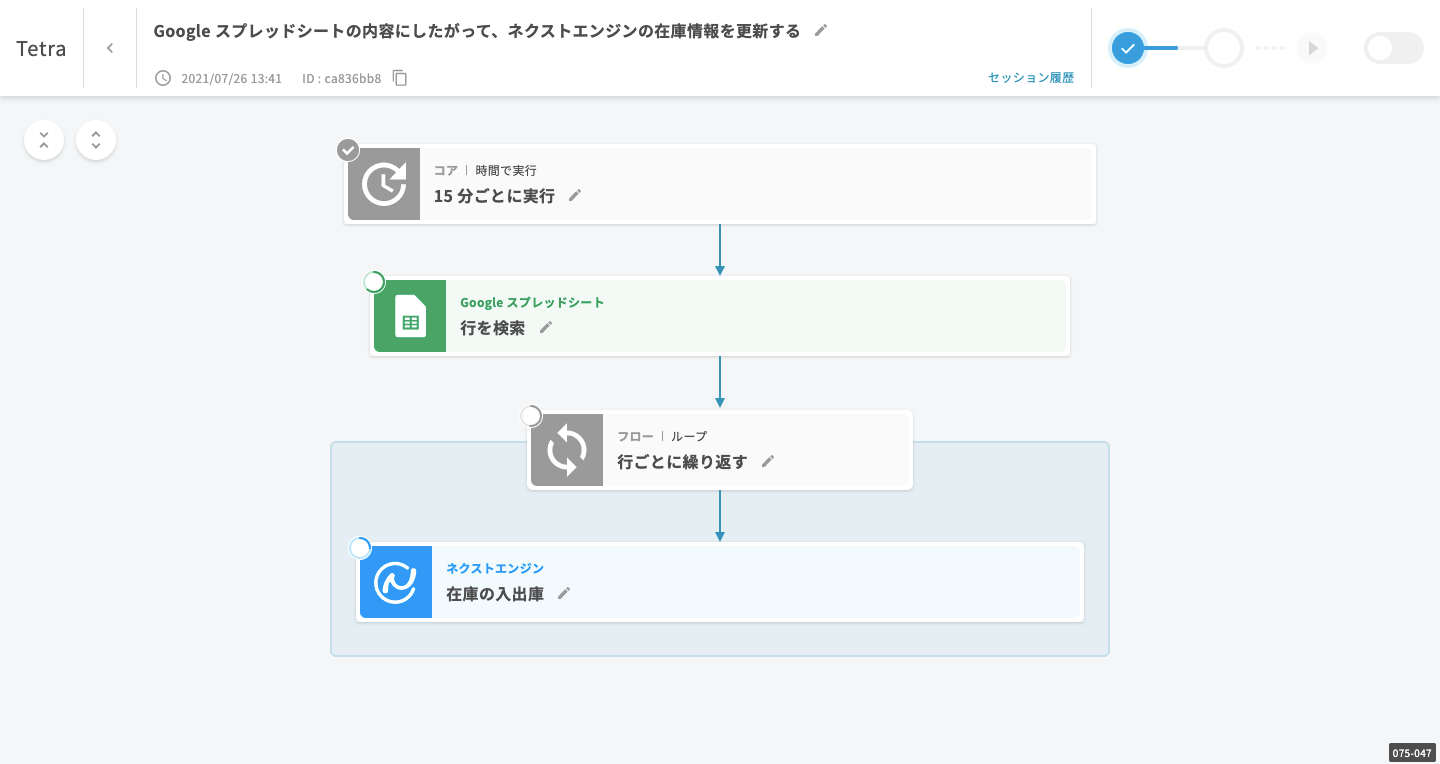This screenshot has height=764, width=1440.
Task: Rename the 行ごとに繰り返す step
Action: click(768, 462)
